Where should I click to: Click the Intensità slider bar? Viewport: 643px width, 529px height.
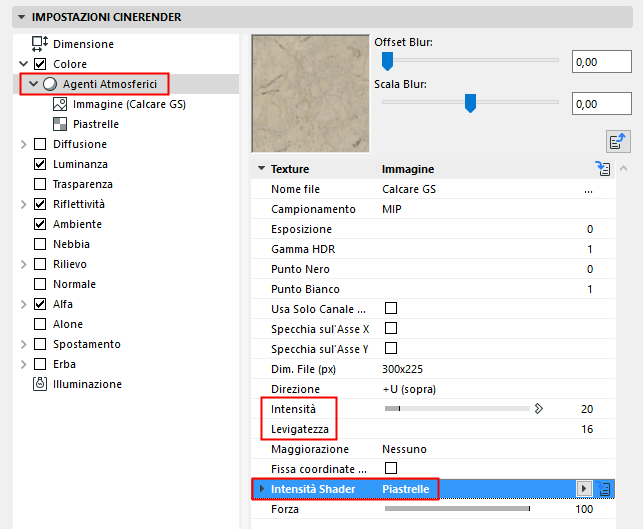[457, 408]
